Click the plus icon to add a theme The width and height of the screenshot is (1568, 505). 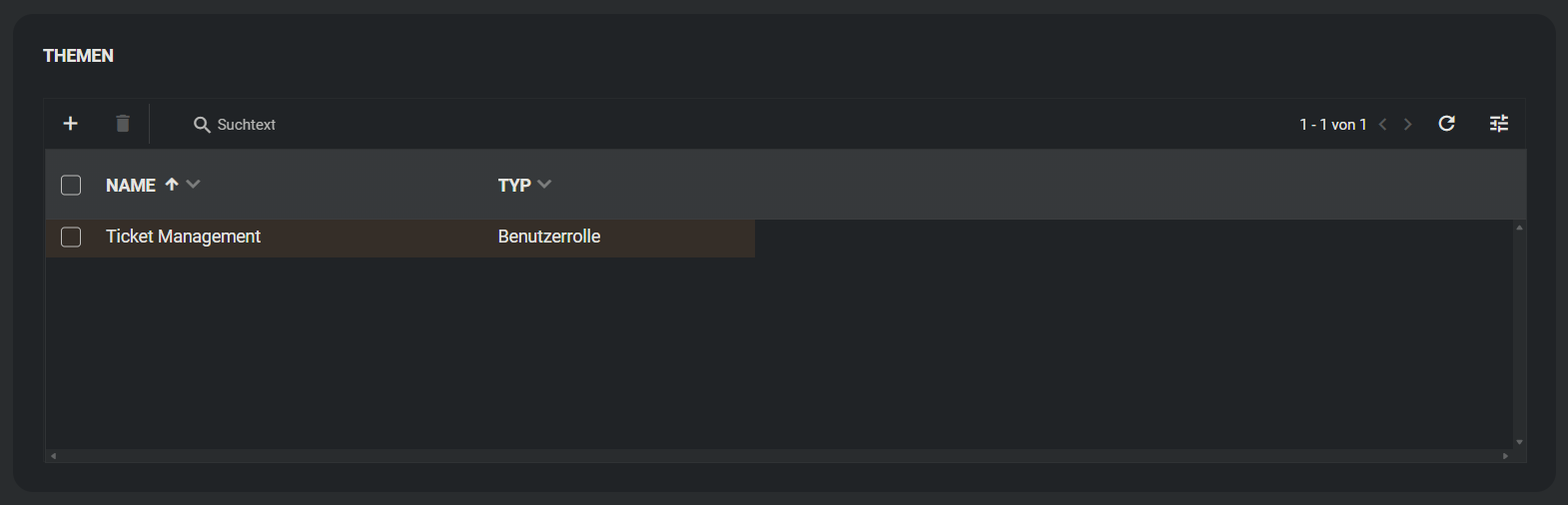(x=70, y=124)
